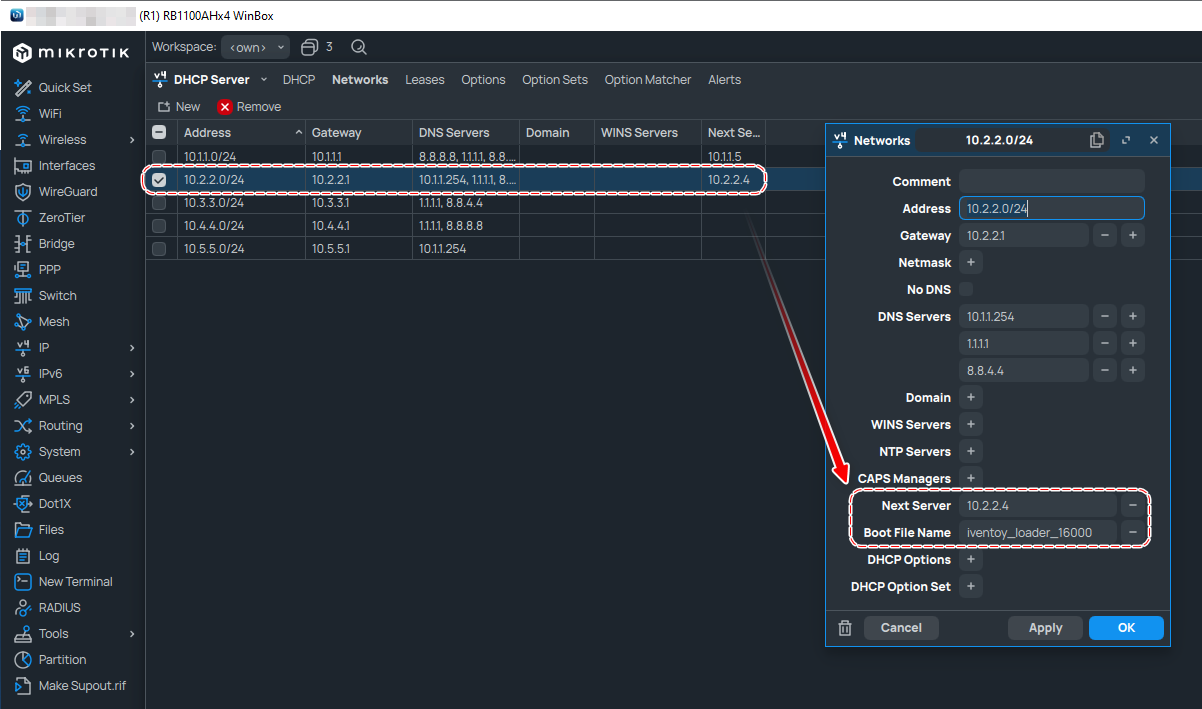Click the Gateway input field
This screenshot has width=1202, height=709.
click(x=1022, y=236)
